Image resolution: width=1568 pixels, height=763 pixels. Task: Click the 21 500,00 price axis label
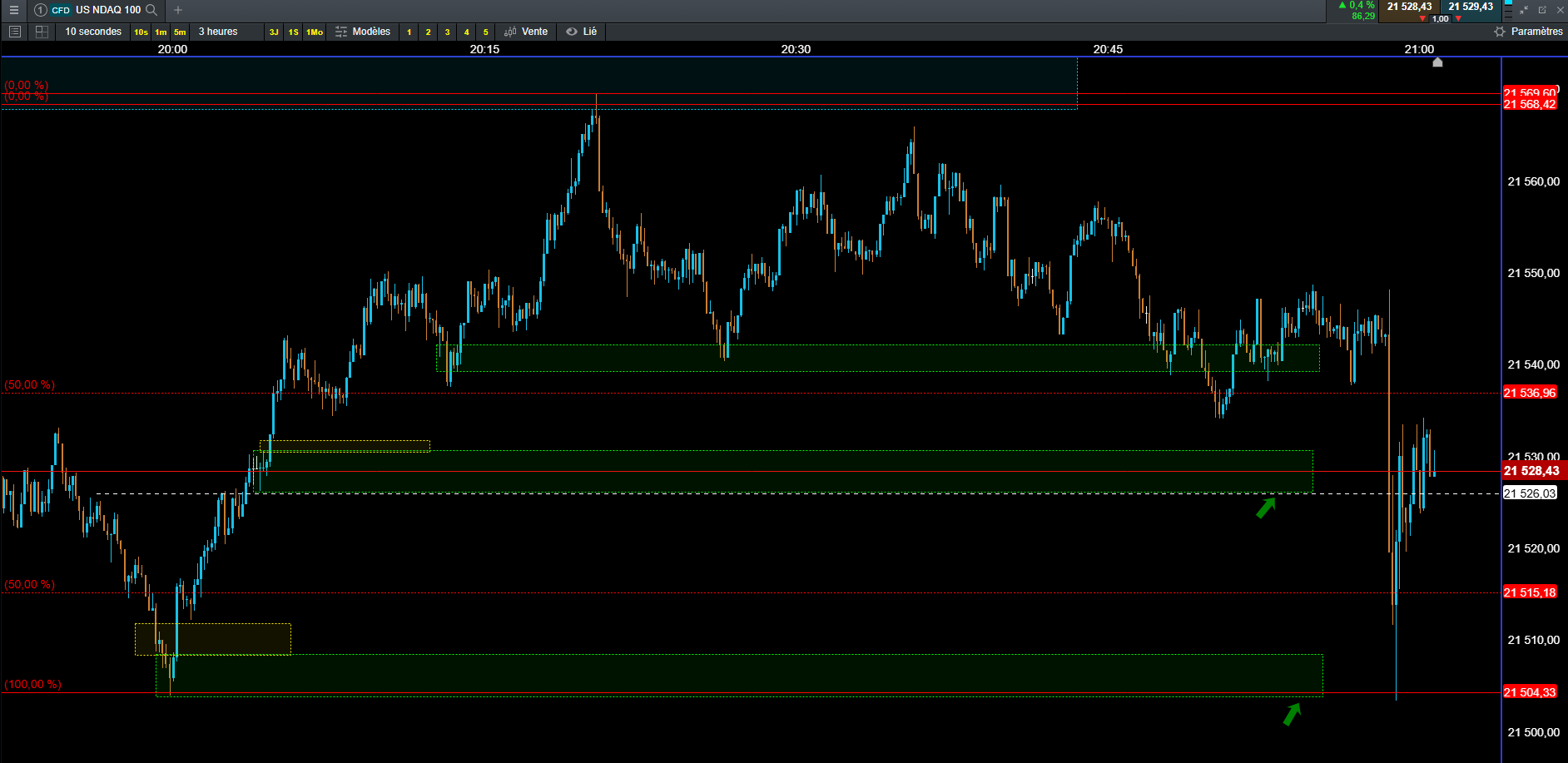click(1534, 732)
